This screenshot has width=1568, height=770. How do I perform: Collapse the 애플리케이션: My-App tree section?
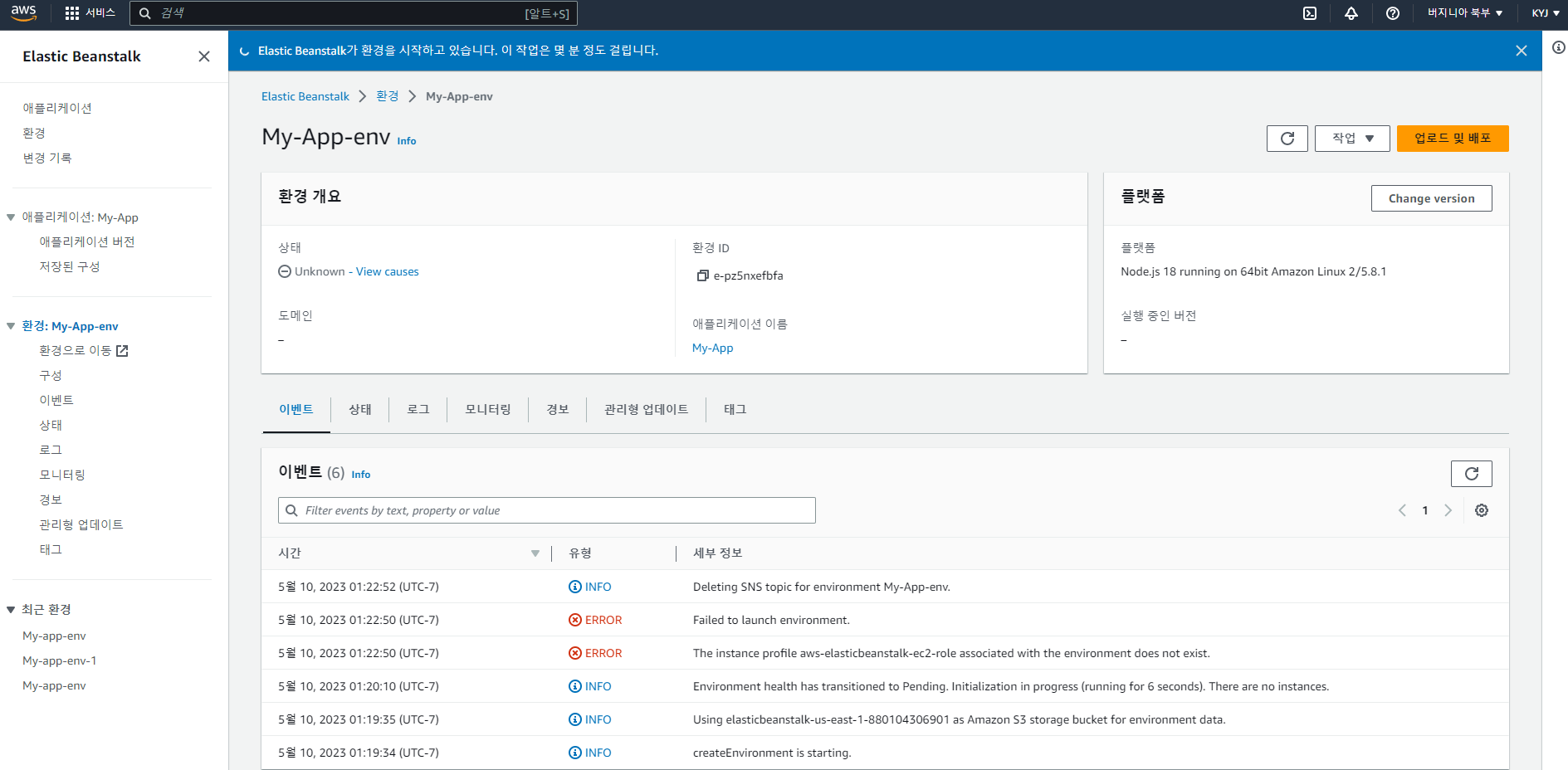coord(11,217)
